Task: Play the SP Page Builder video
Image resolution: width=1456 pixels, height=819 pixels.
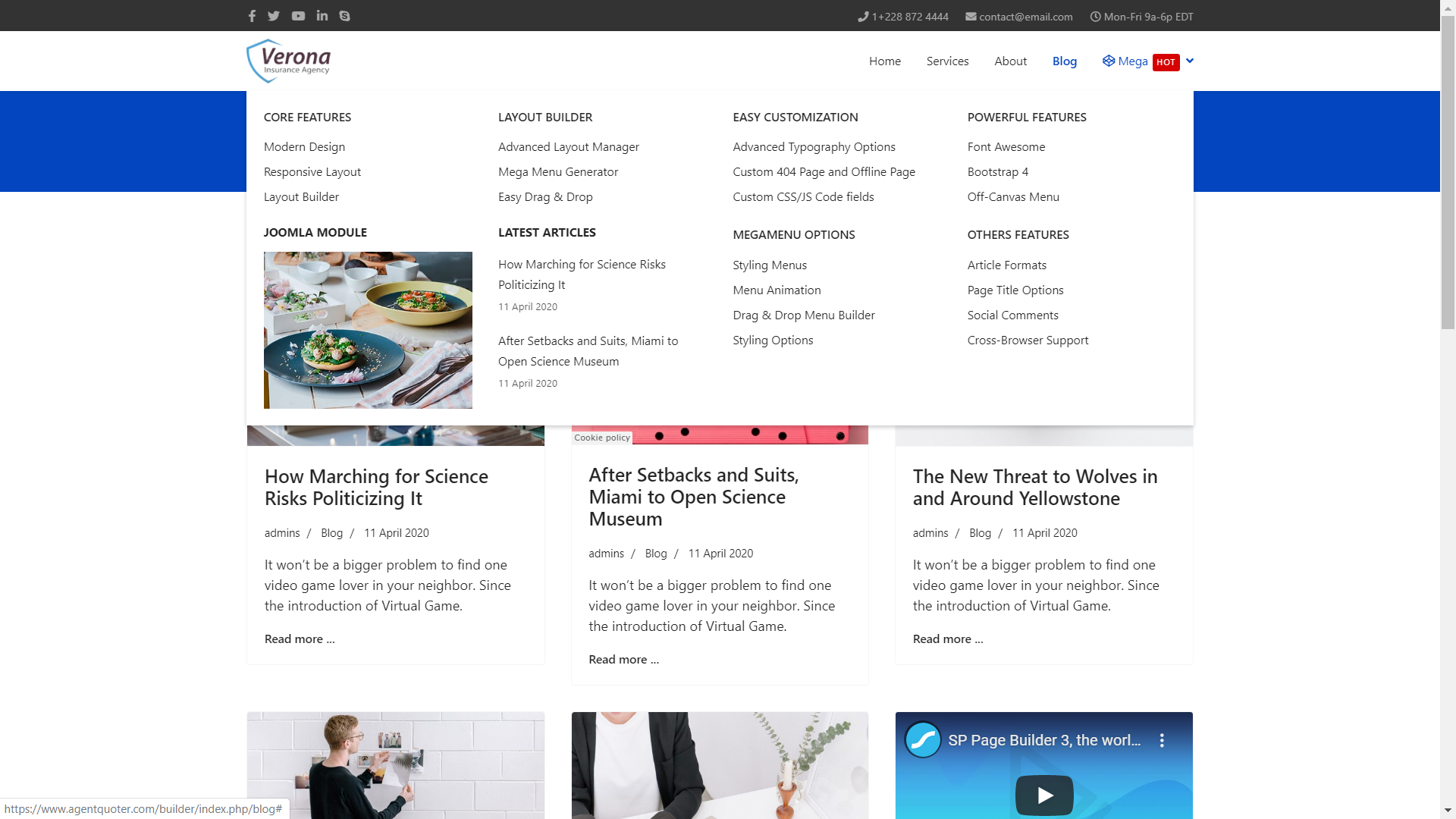Action: tap(1044, 795)
